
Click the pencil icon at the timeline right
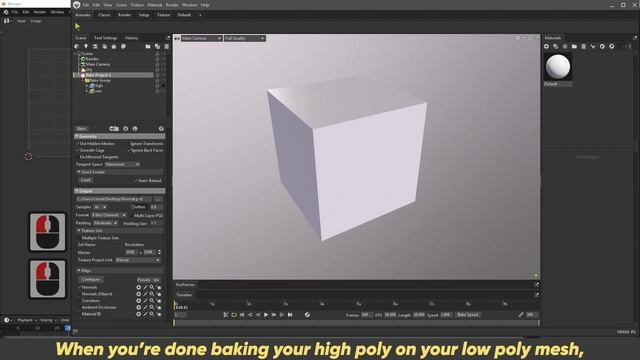521,315
